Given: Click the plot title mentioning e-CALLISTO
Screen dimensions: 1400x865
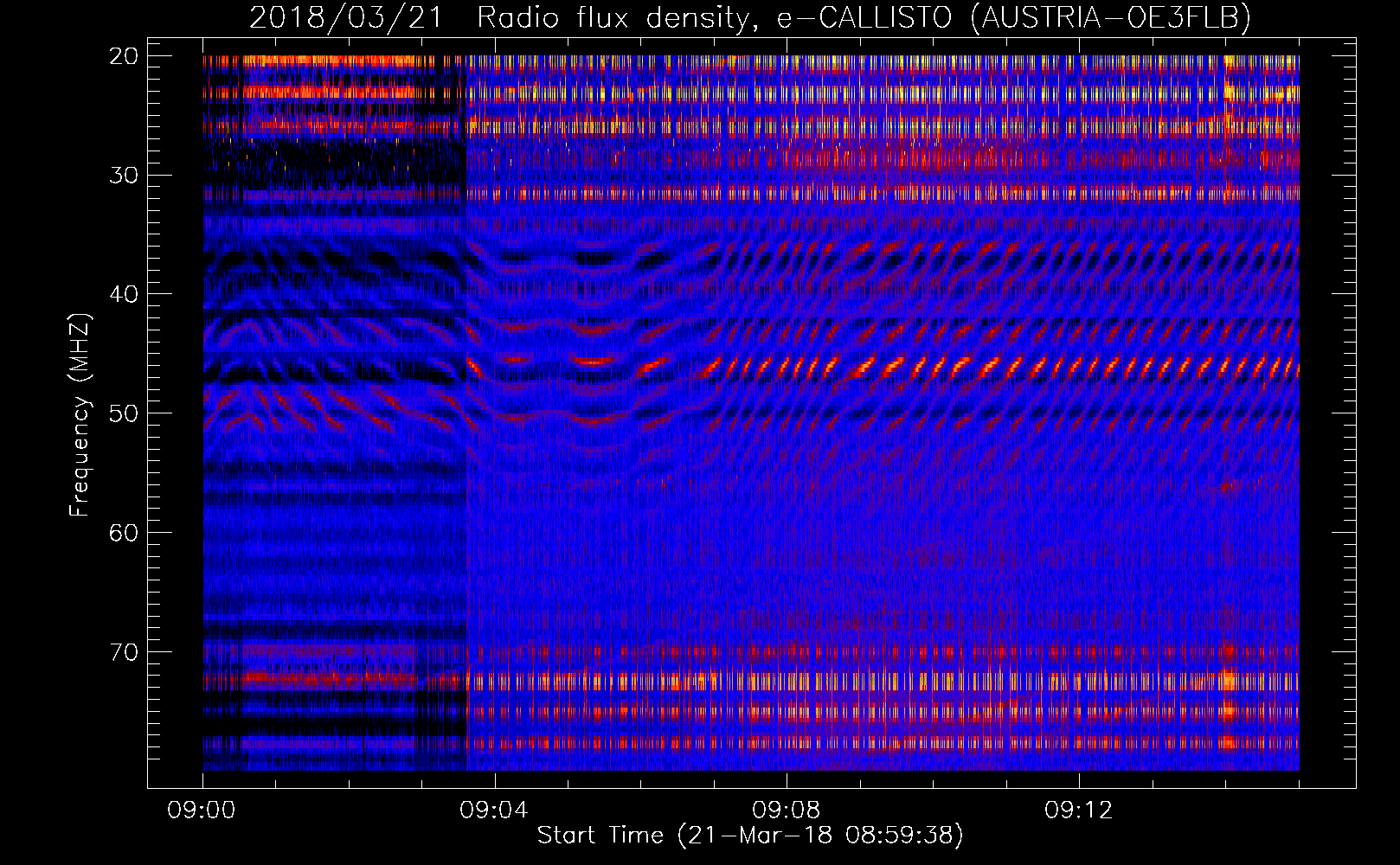Looking at the screenshot, I should (x=750, y=17).
